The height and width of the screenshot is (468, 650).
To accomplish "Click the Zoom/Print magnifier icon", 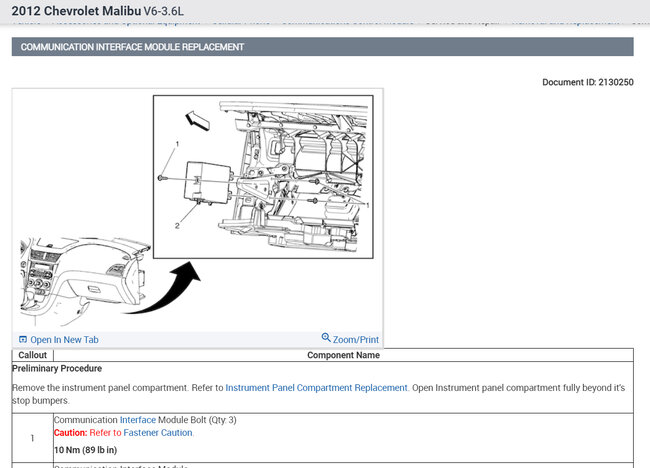I will [x=326, y=338].
